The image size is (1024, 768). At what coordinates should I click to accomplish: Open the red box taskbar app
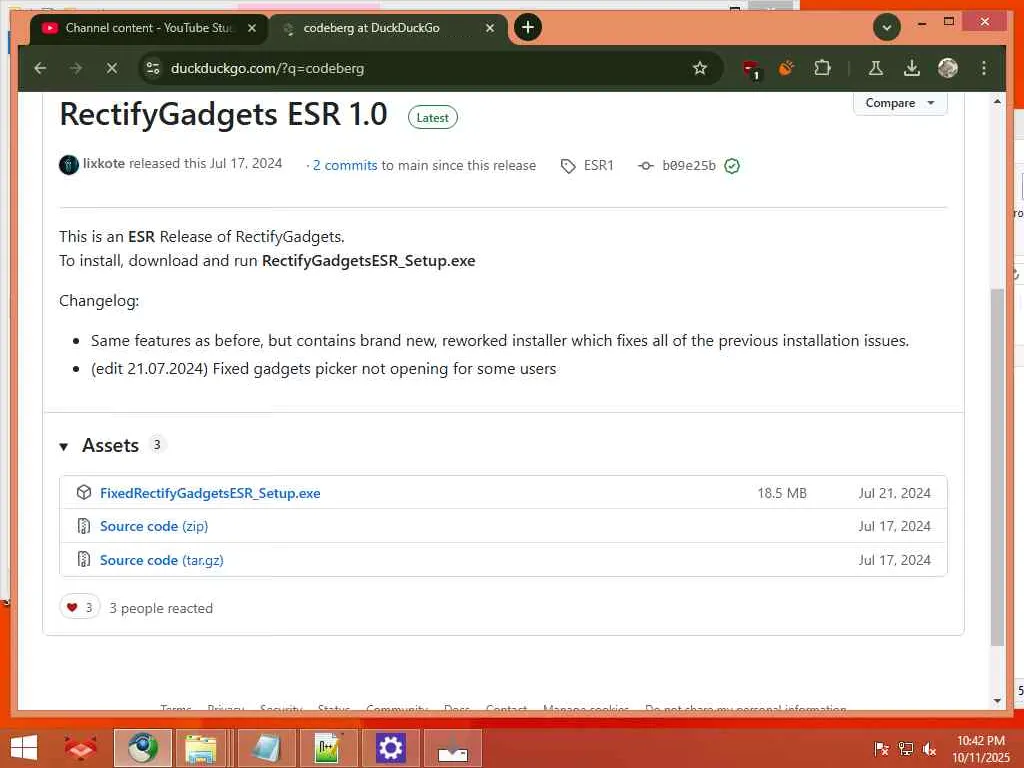81,748
